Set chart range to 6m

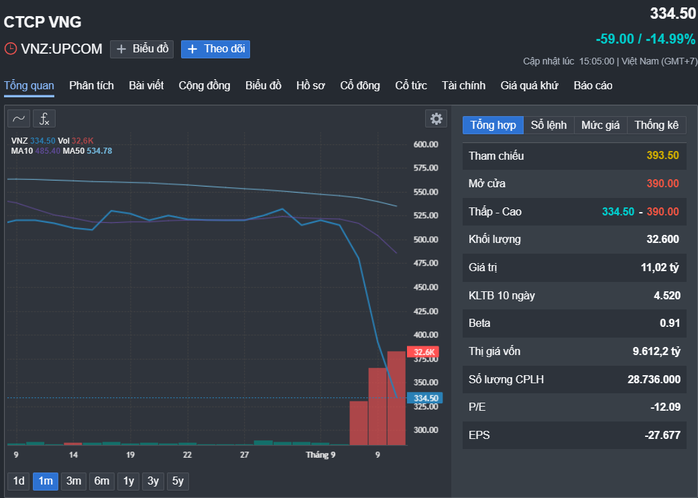[x=101, y=481]
